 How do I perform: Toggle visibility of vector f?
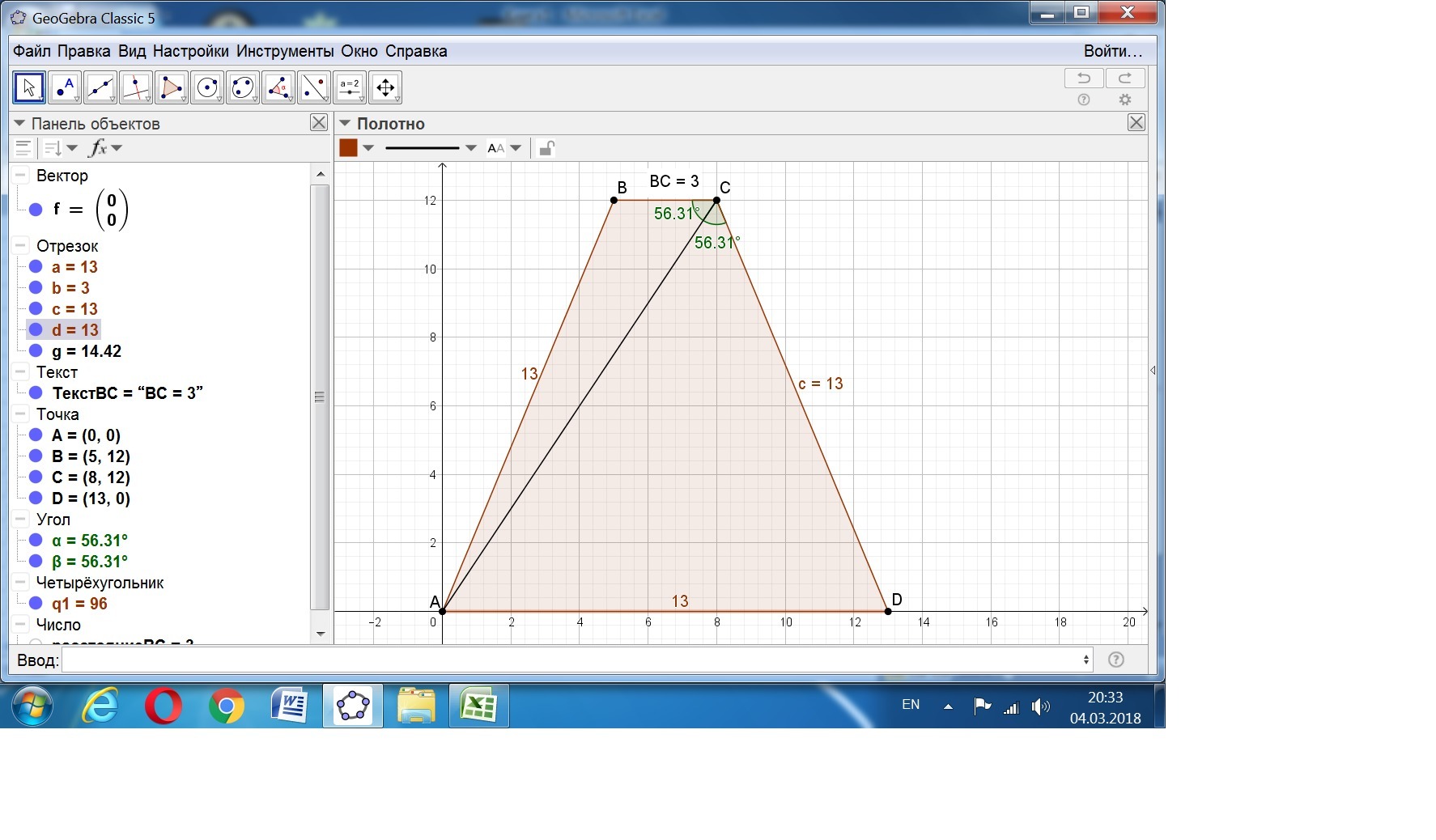click(36, 210)
